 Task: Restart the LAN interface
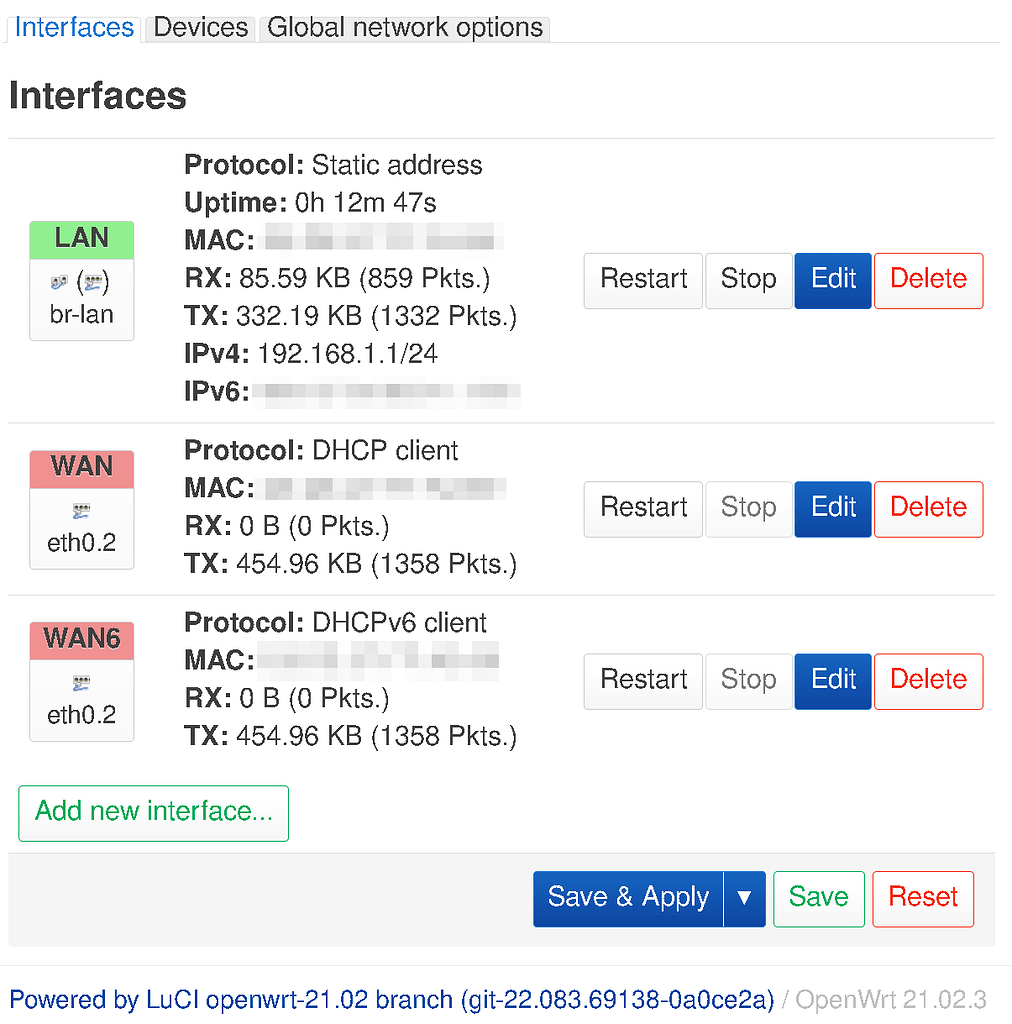coord(642,281)
